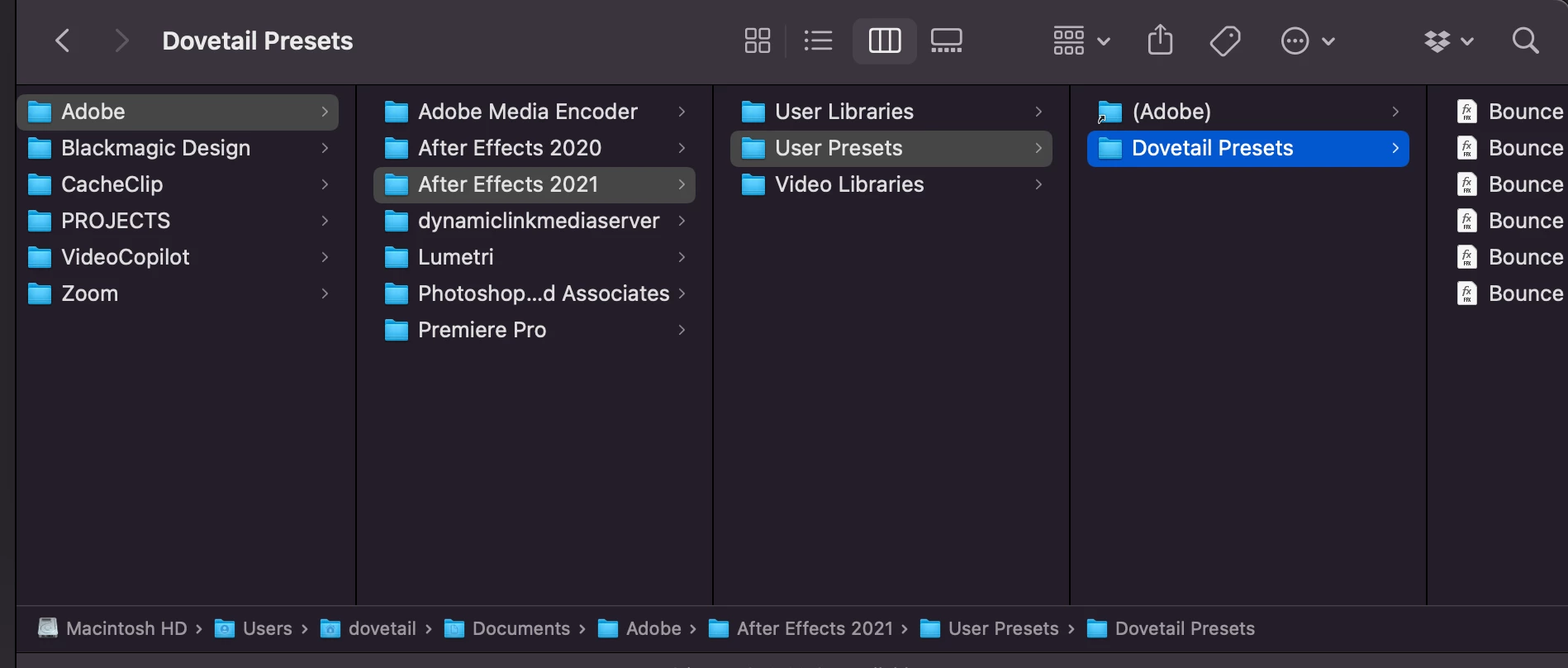
Task: Click User Presets in path bar
Action: [x=989, y=628]
